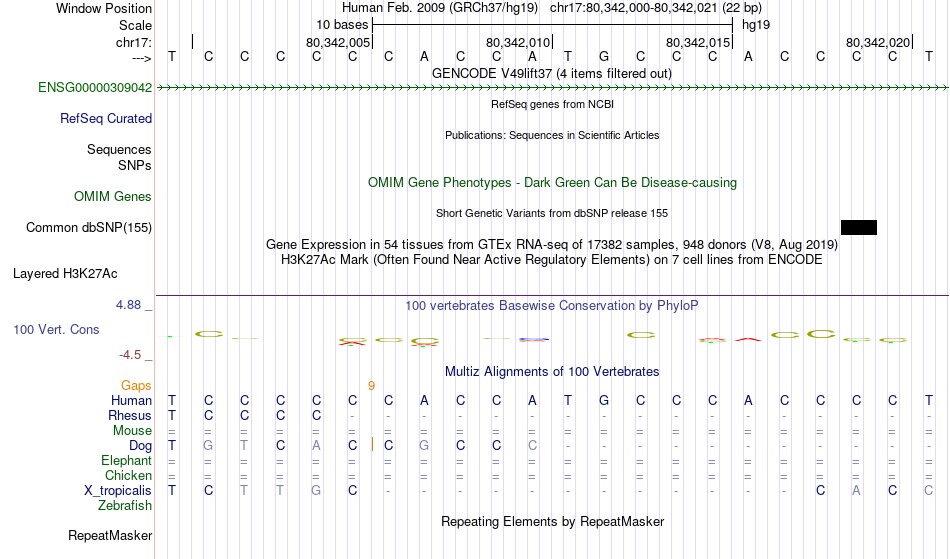This screenshot has height=559, width=950.
Task: Click the orange insertion bar in Dog row
Action: pos(372,445)
